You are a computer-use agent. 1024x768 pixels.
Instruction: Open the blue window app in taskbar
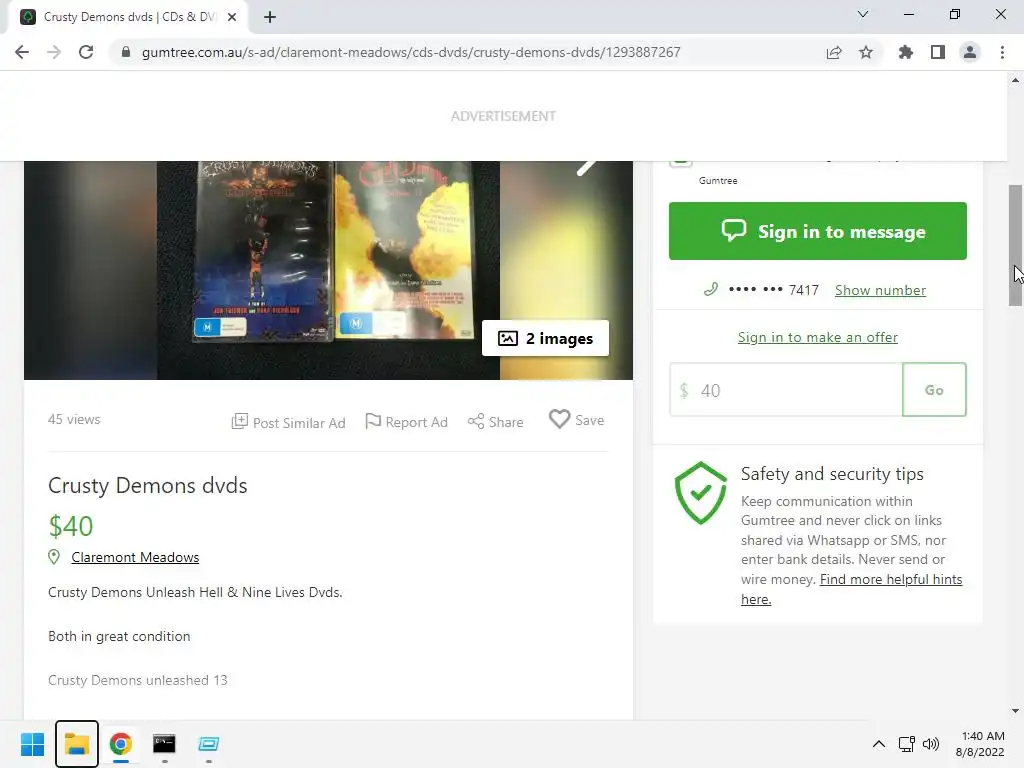click(208, 744)
